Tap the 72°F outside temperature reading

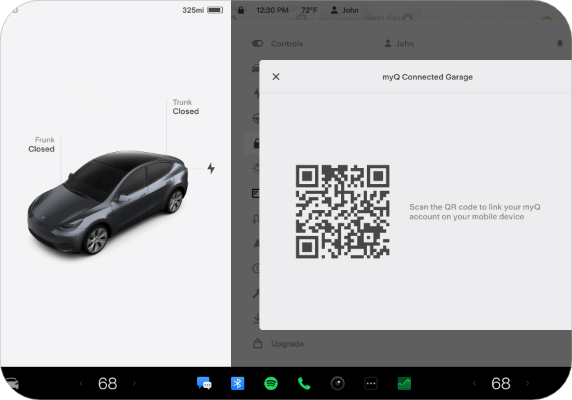pos(309,10)
